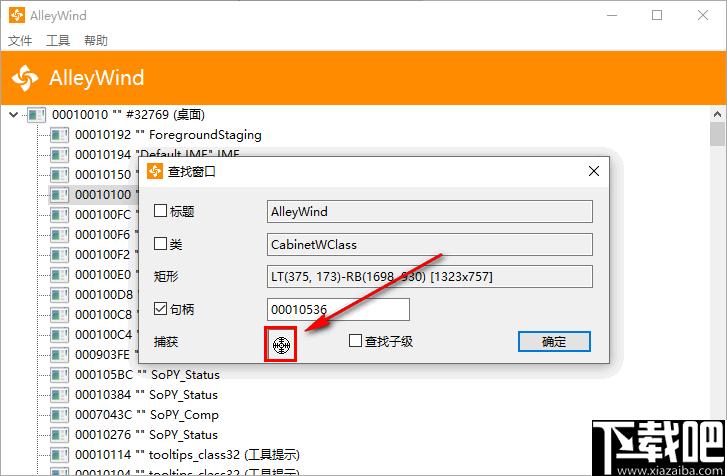Click the scrollbar up arrow

(718, 114)
